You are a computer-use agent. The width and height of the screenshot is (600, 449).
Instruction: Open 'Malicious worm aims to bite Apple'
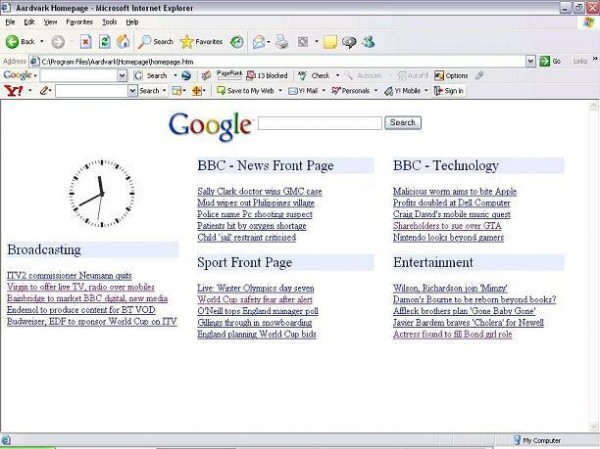coord(455,191)
